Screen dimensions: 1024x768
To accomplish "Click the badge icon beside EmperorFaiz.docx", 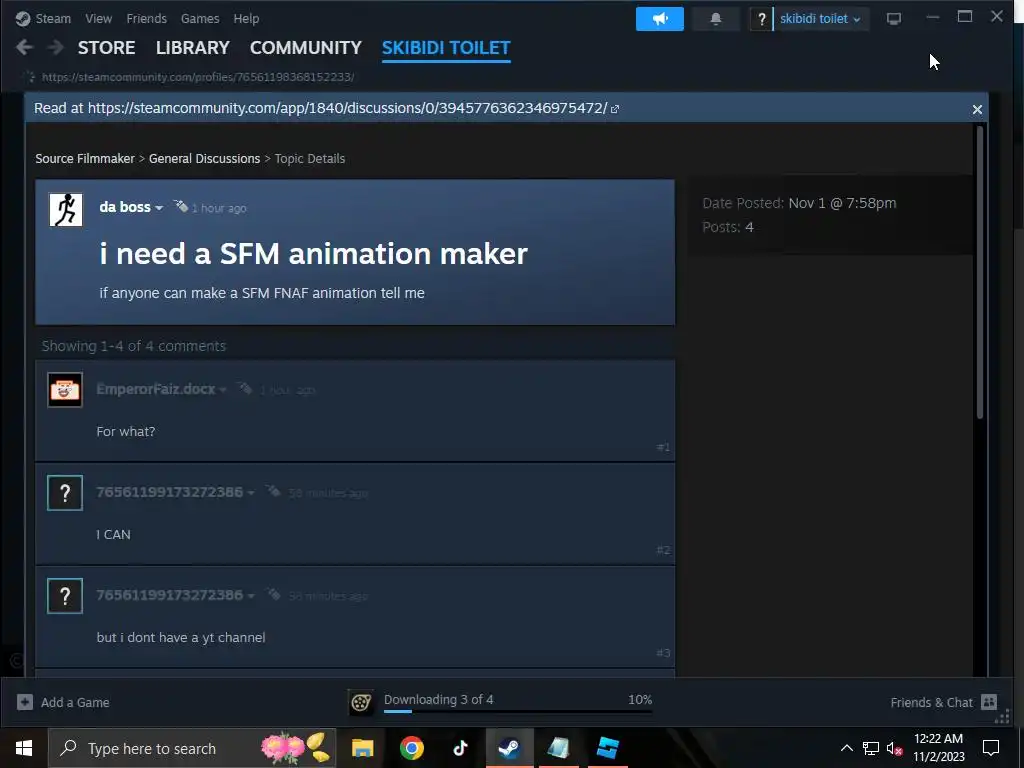I will pos(245,389).
